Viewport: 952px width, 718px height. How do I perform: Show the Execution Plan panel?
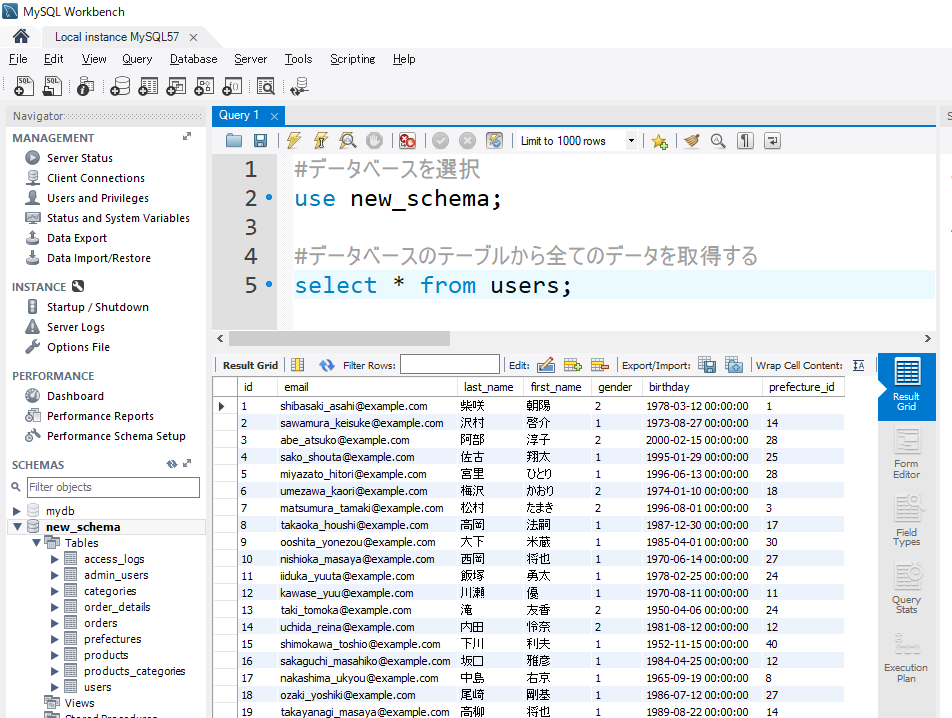(x=906, y=657)
